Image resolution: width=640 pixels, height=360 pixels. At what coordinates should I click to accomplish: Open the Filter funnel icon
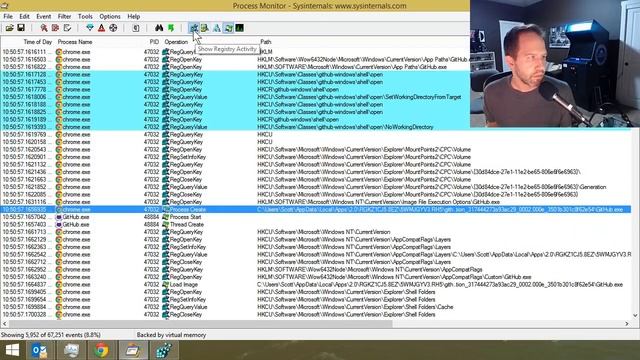click(x=90, y=28)
